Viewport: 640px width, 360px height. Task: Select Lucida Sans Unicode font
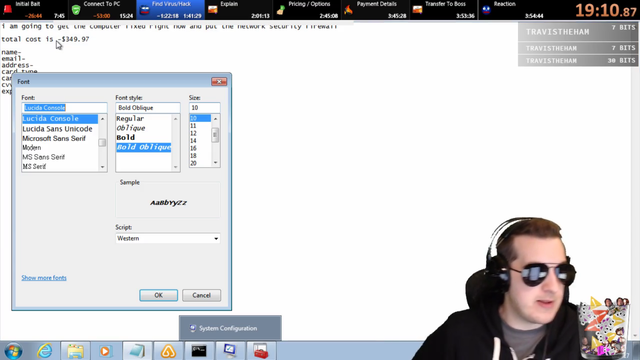[60, 129]
